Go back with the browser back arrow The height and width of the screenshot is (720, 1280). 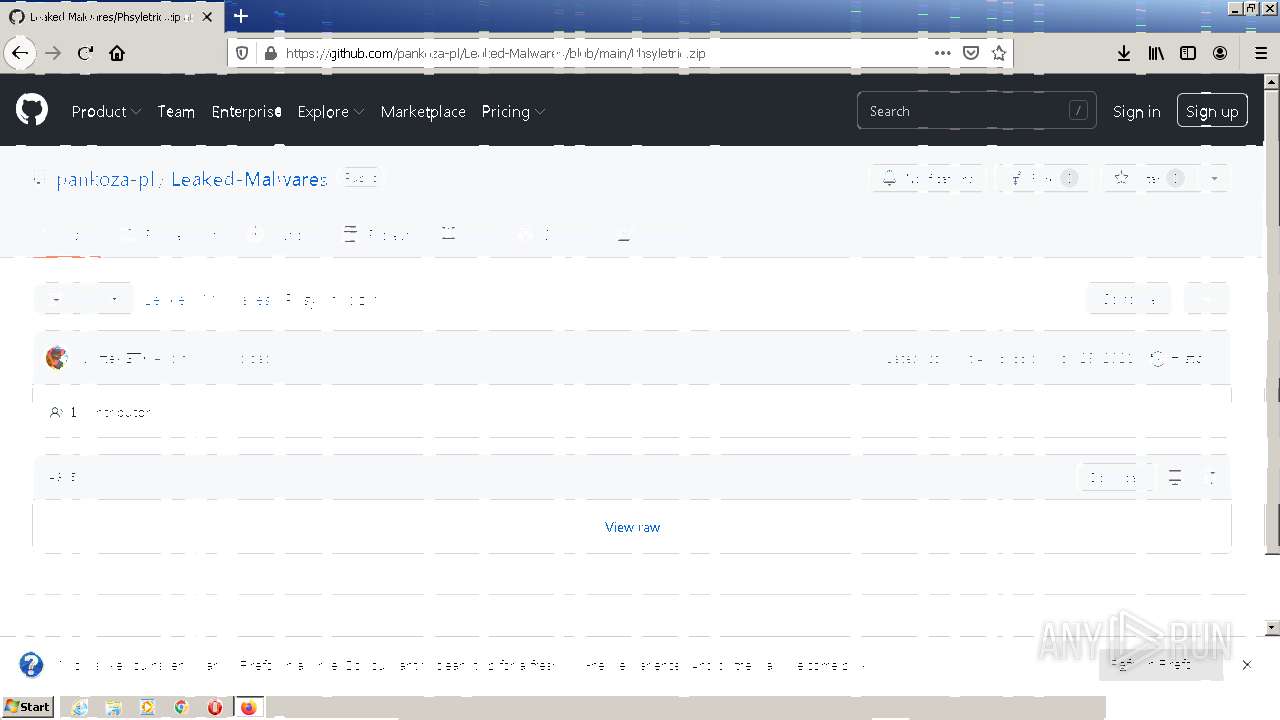(x=20, y=53)
